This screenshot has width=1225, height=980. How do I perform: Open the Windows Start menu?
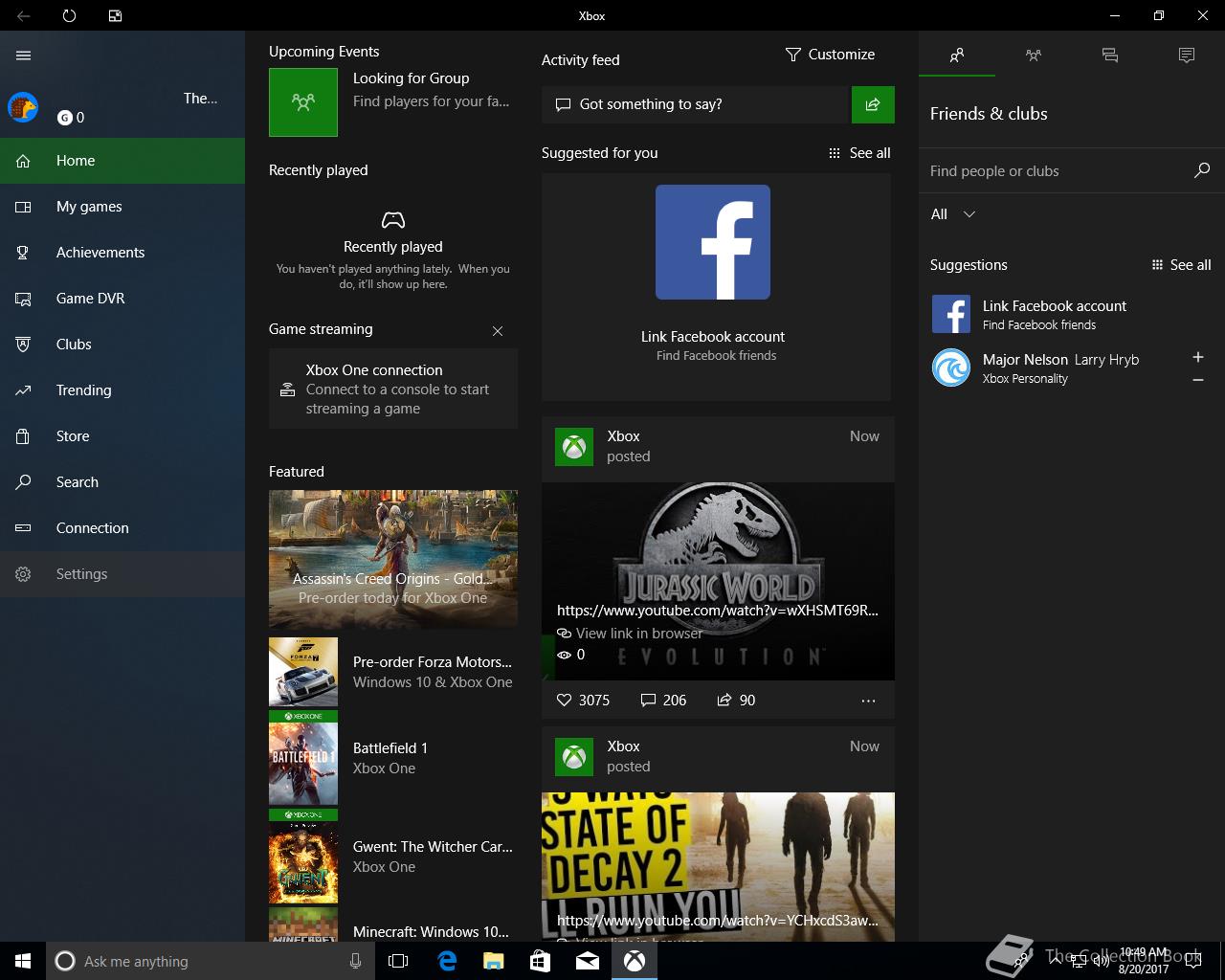pyautogui.click(x=23, y=961)
